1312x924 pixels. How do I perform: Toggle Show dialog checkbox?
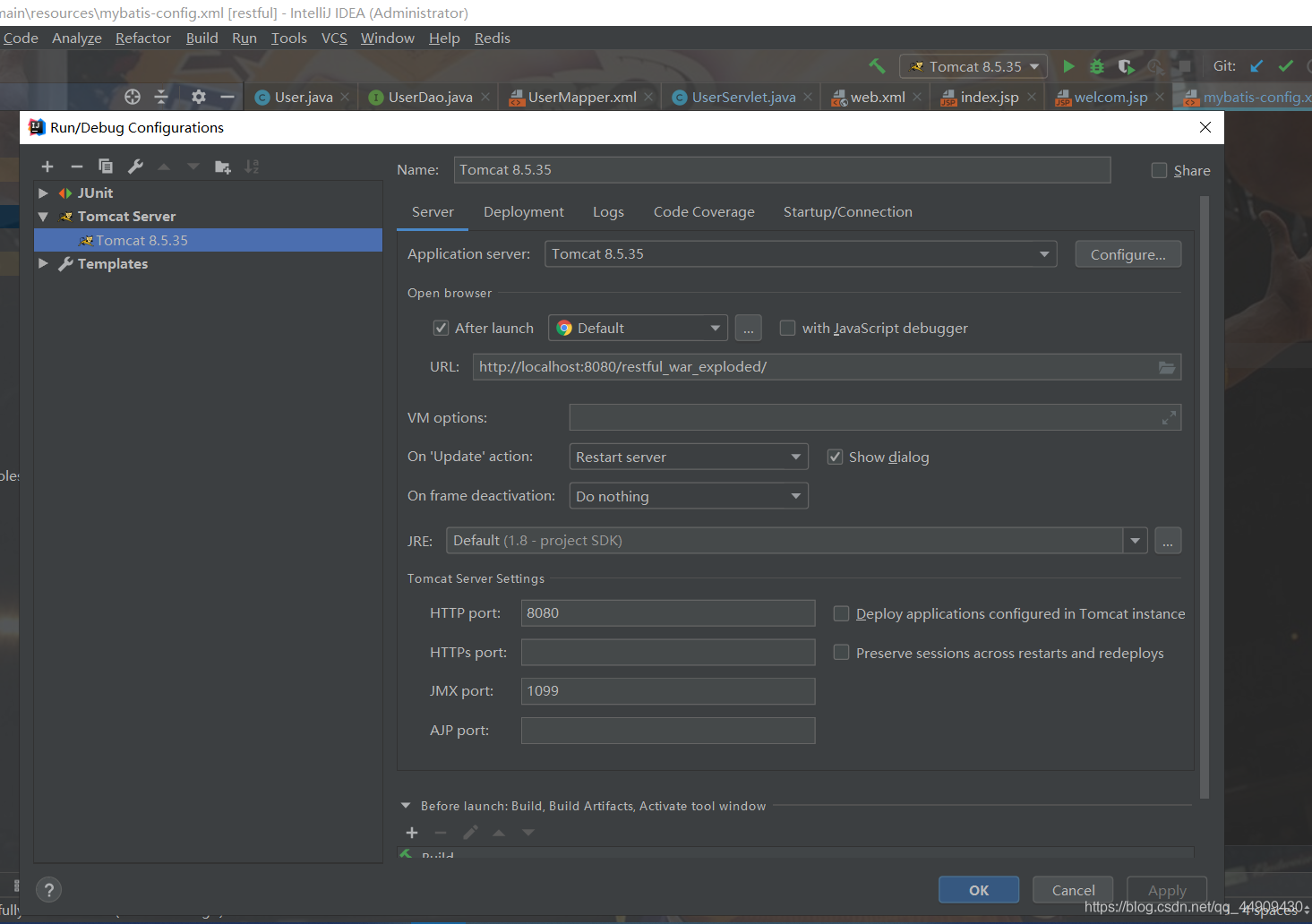tap(835, 457)
